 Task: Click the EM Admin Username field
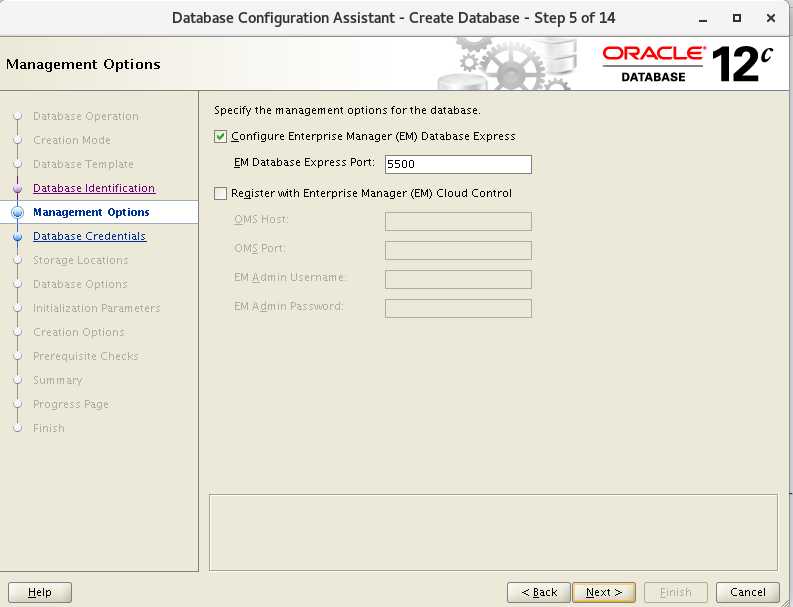click(458, 280)
